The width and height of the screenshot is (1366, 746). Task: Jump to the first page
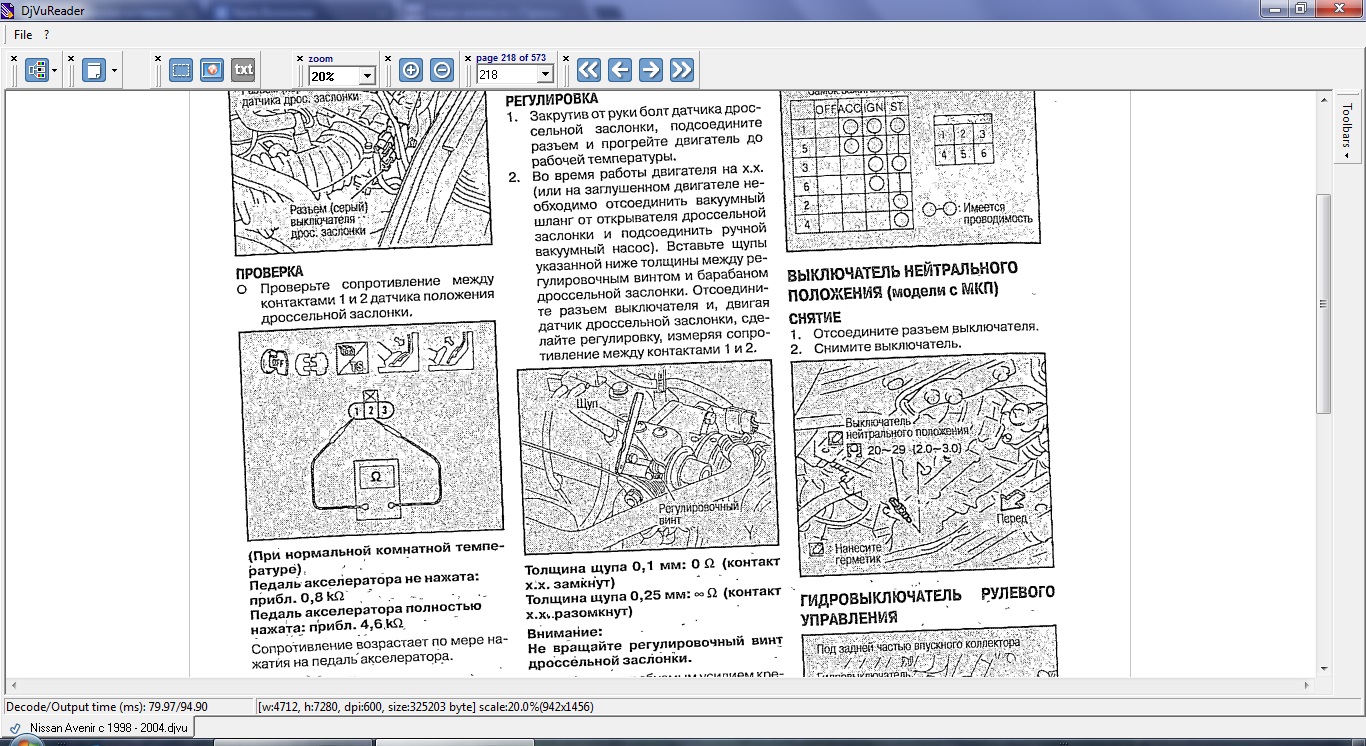[x=589, y=70]
